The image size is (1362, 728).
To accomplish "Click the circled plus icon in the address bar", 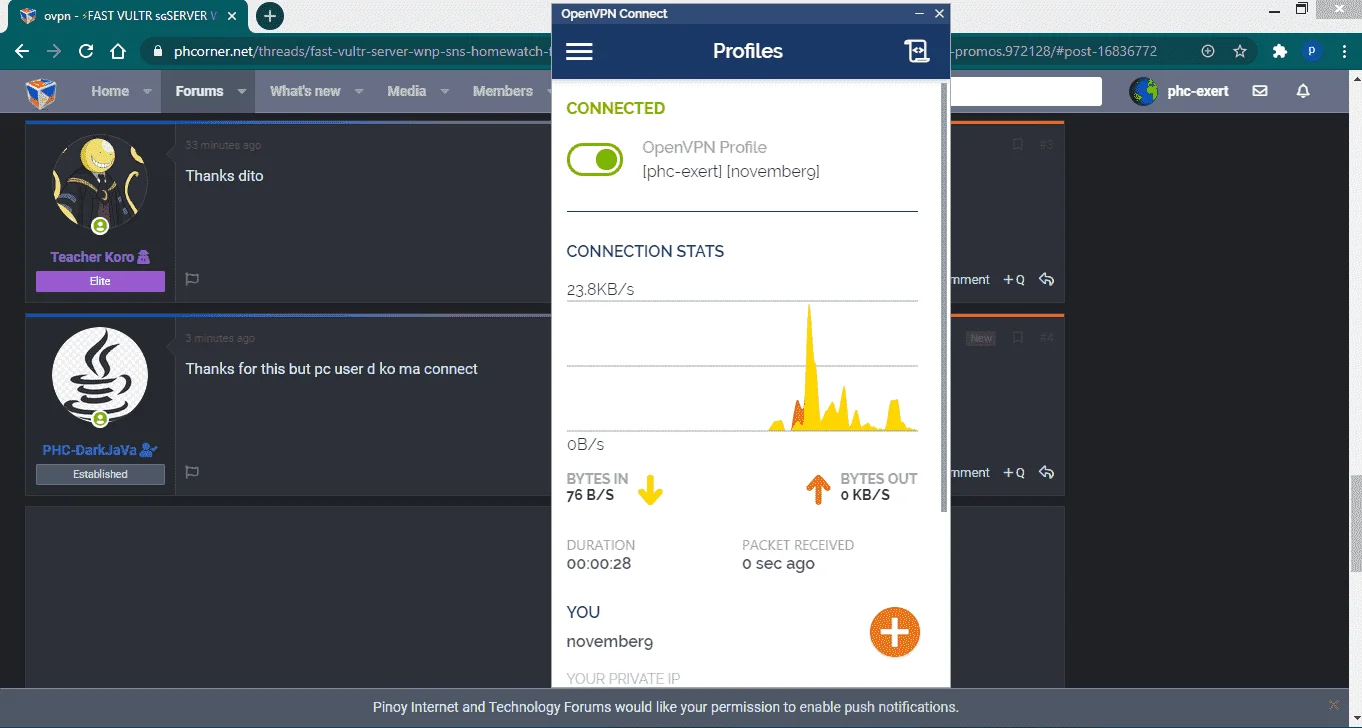I will [1208, 51].
